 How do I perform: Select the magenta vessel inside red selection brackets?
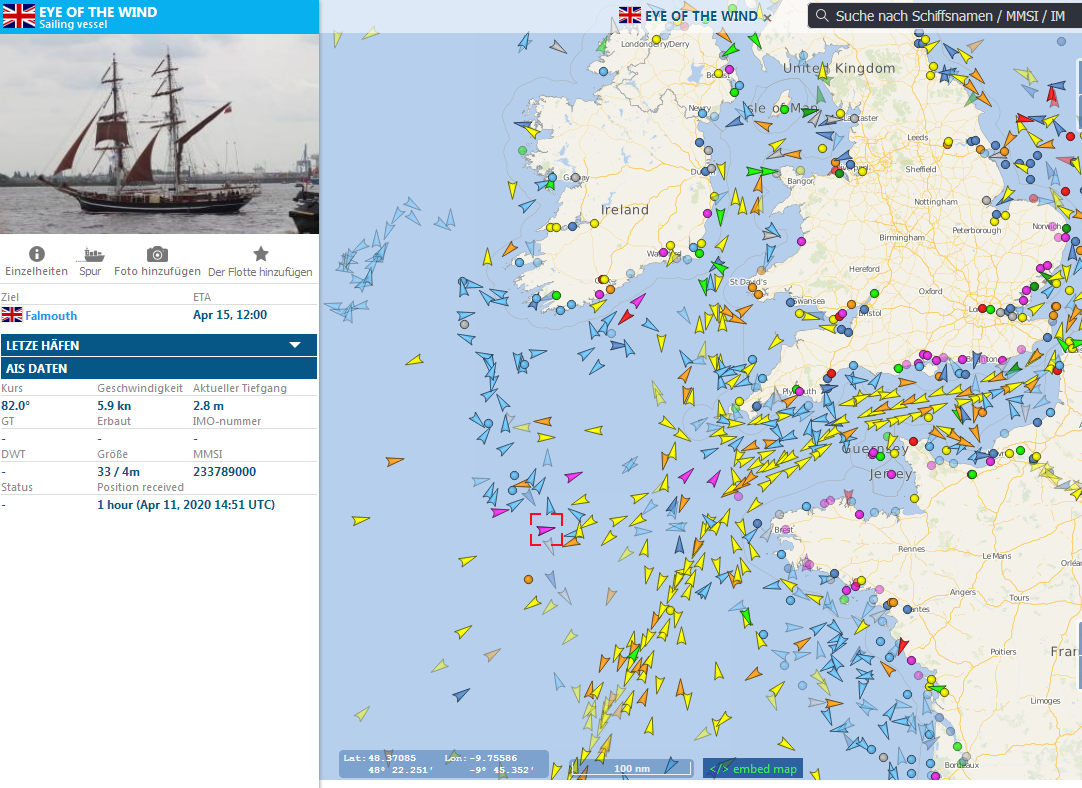pyautogui.click(x=546, y=530)
